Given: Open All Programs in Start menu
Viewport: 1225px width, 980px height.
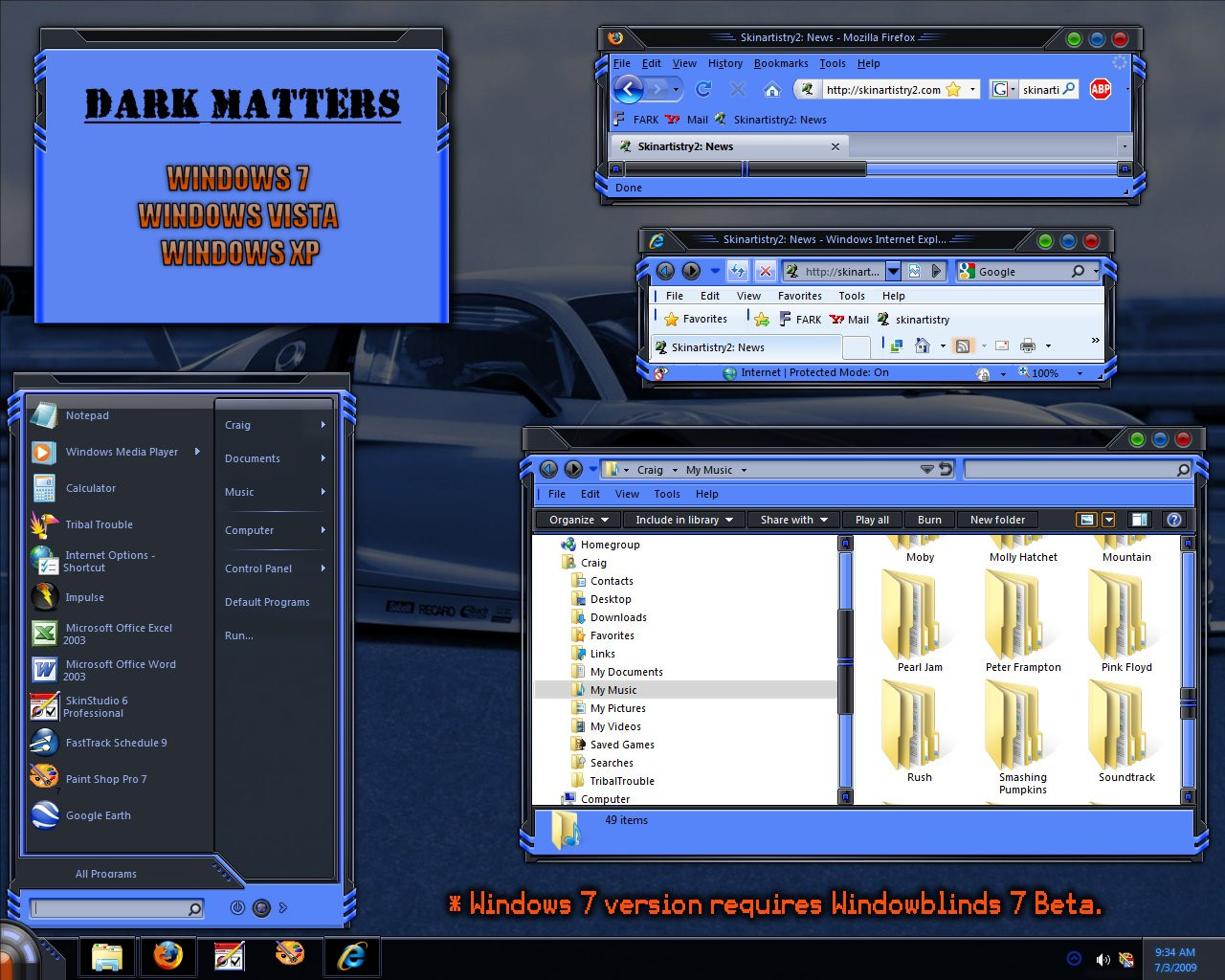Looking at the screenshot, I should coord(106,874).
